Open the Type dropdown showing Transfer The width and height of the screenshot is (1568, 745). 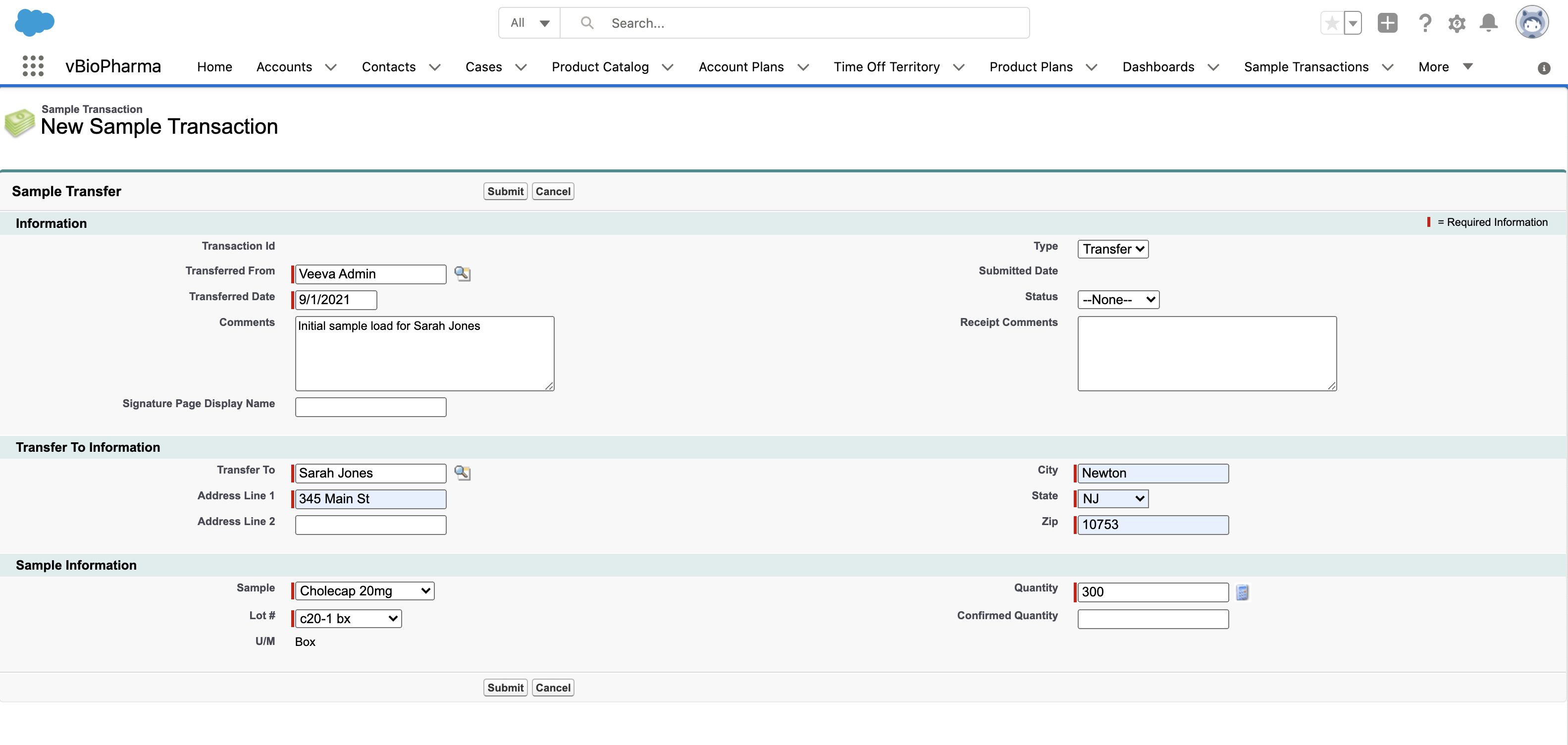[1112, 249]
